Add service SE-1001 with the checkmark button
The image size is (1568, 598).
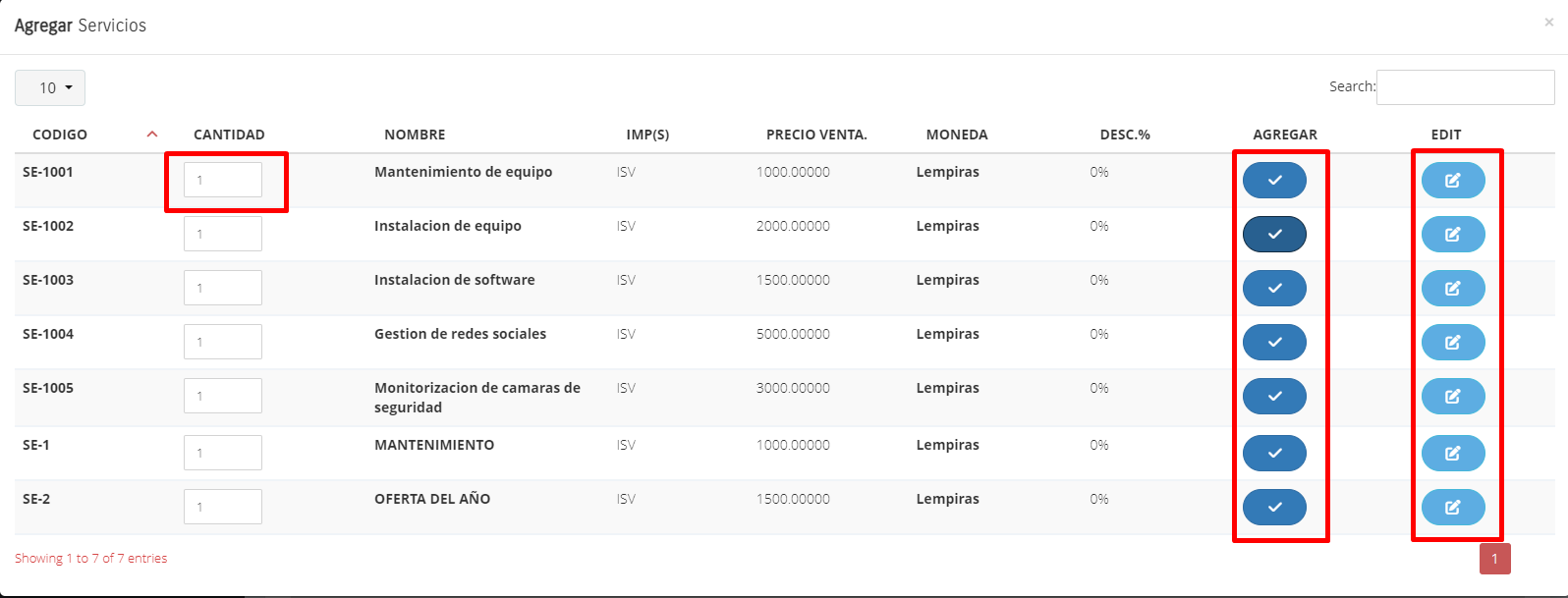click(x=1274, y=181)
